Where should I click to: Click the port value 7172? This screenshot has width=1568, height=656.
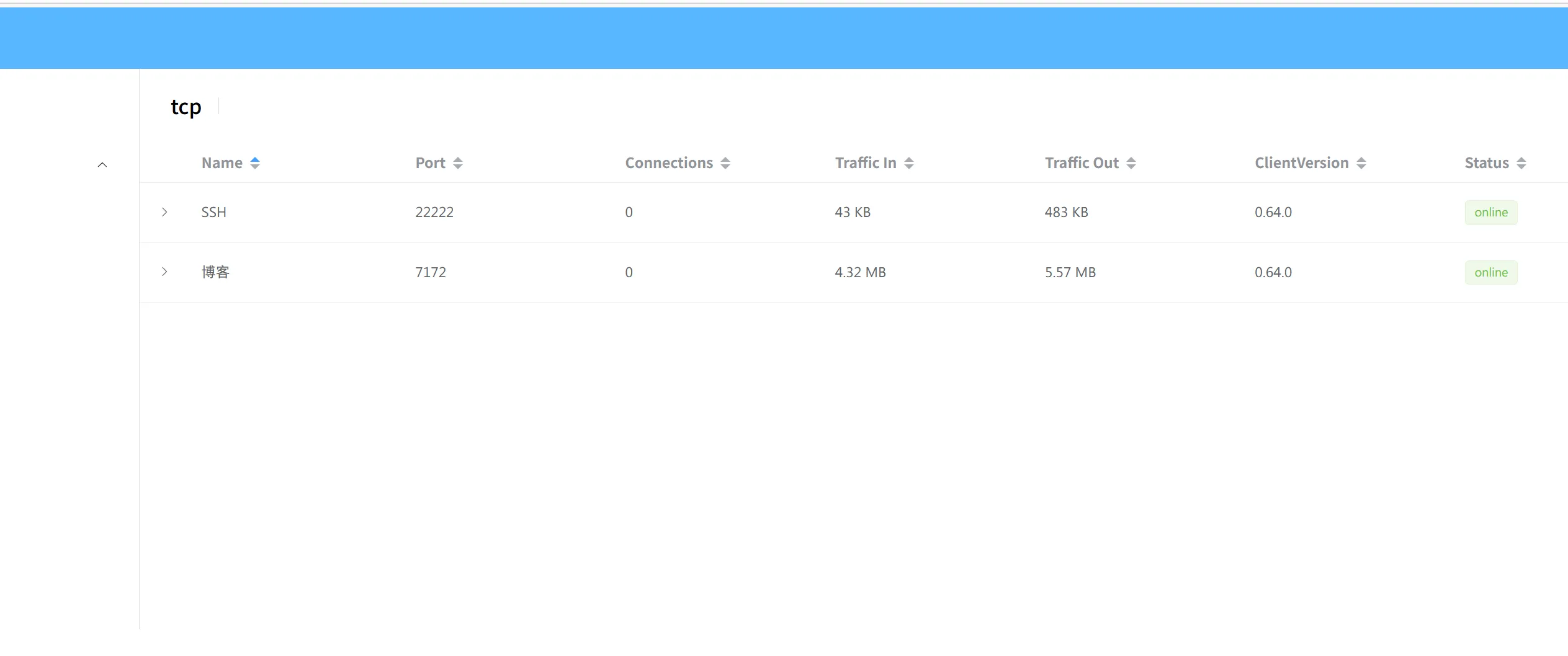point(431,272)
